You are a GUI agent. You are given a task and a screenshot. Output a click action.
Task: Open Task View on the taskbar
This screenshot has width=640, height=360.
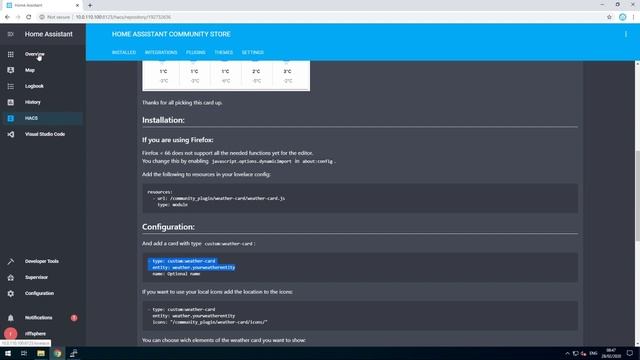coord(24,353)
